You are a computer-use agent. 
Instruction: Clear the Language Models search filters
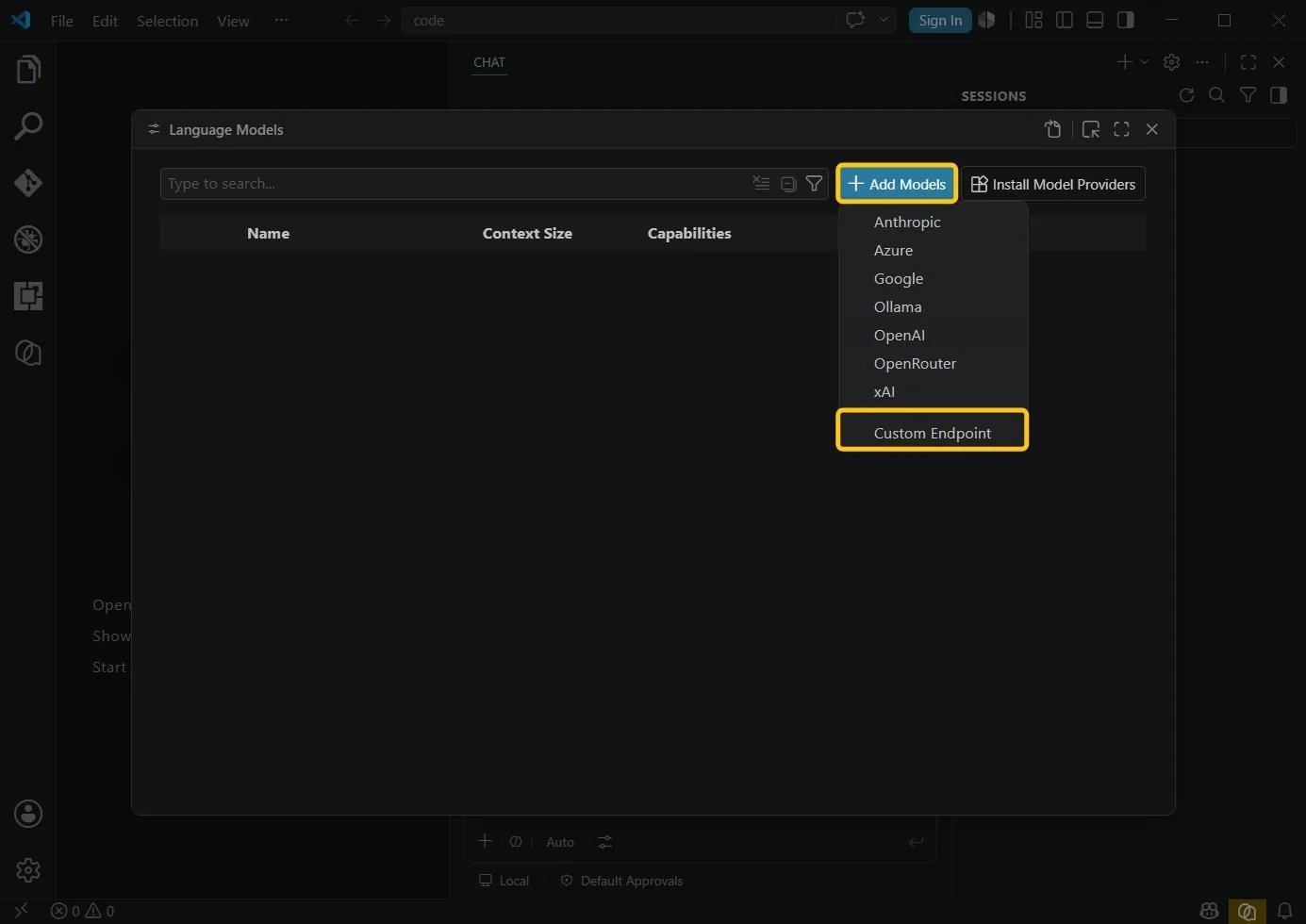pyautogui.click(x=761, y=183)
